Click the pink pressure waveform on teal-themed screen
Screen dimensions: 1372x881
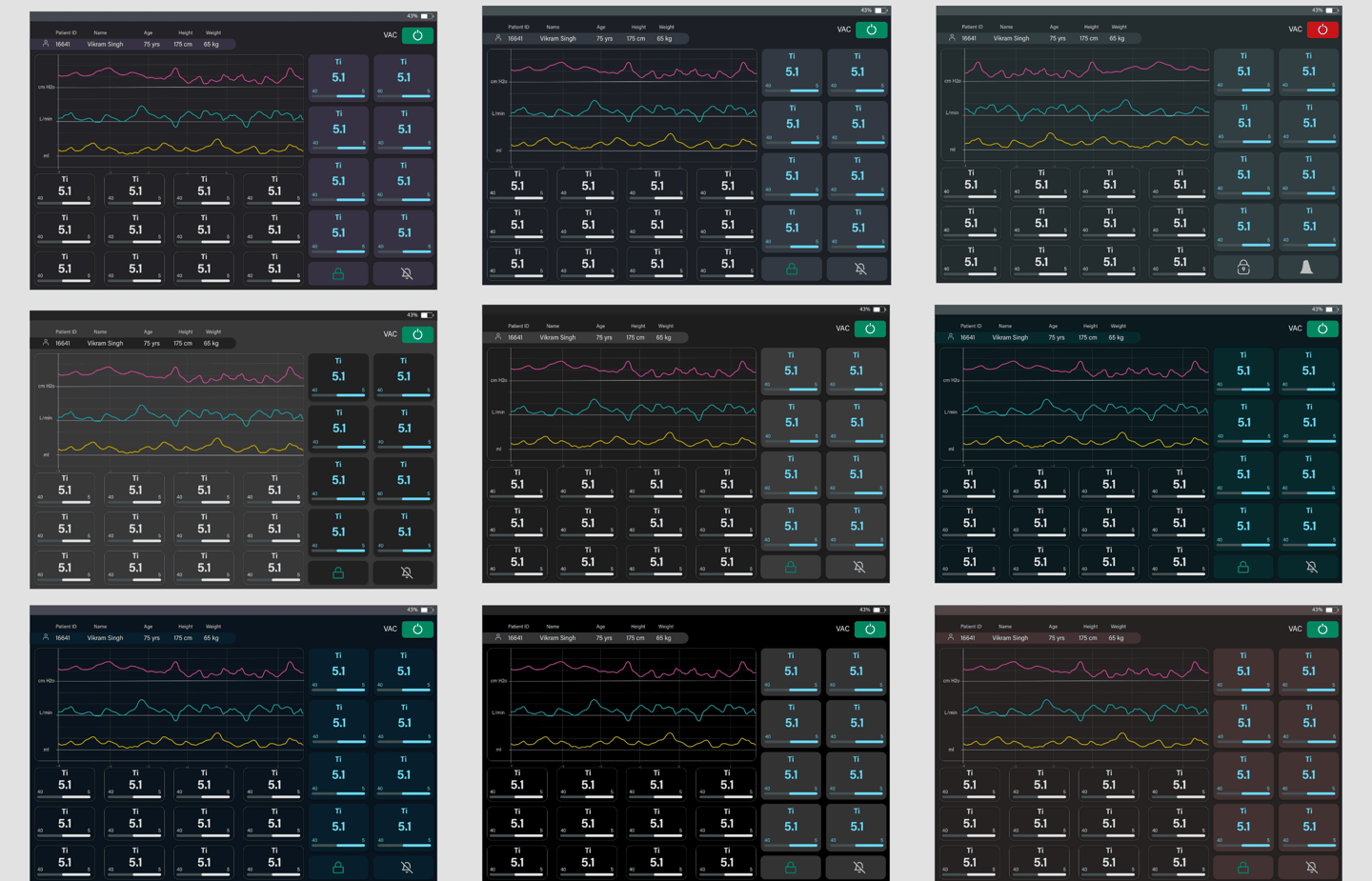(1086, 368)
